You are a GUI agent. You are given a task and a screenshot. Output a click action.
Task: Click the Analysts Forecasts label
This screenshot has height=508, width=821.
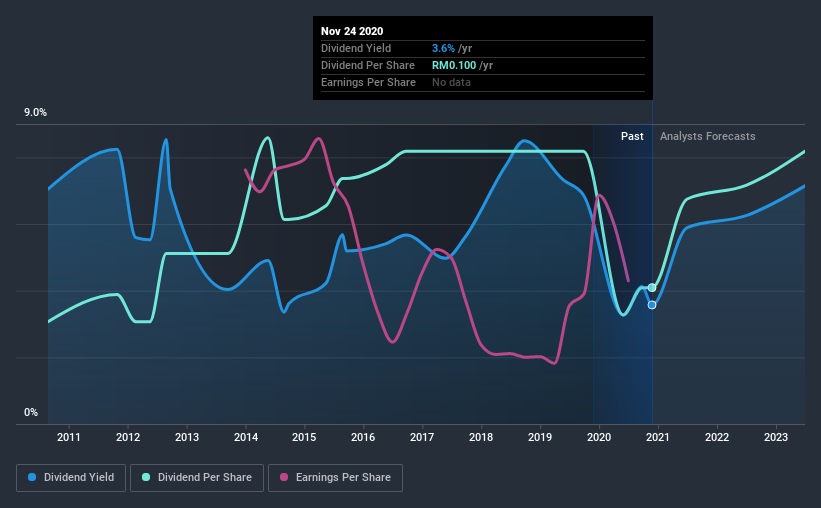[707, 136]
